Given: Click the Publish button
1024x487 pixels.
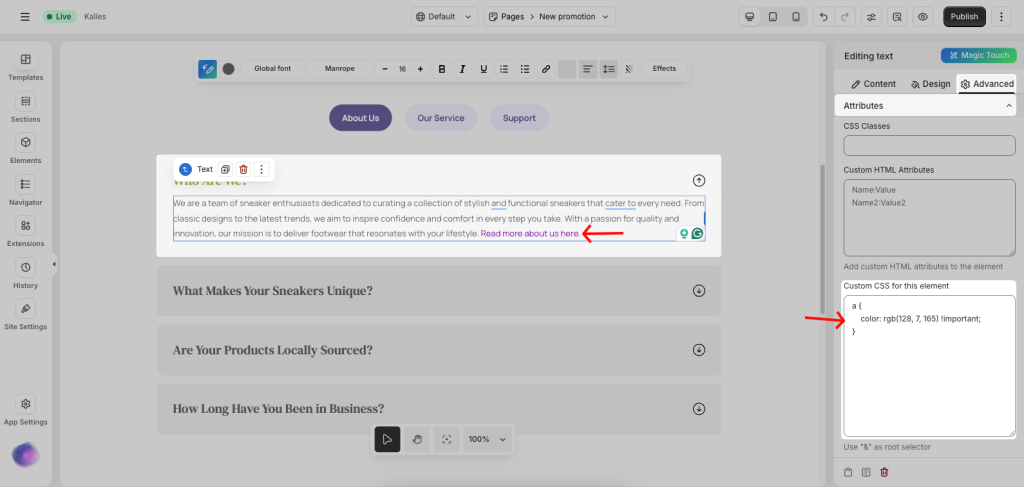Looking at the screenshot, I should (x=964, y=17).
